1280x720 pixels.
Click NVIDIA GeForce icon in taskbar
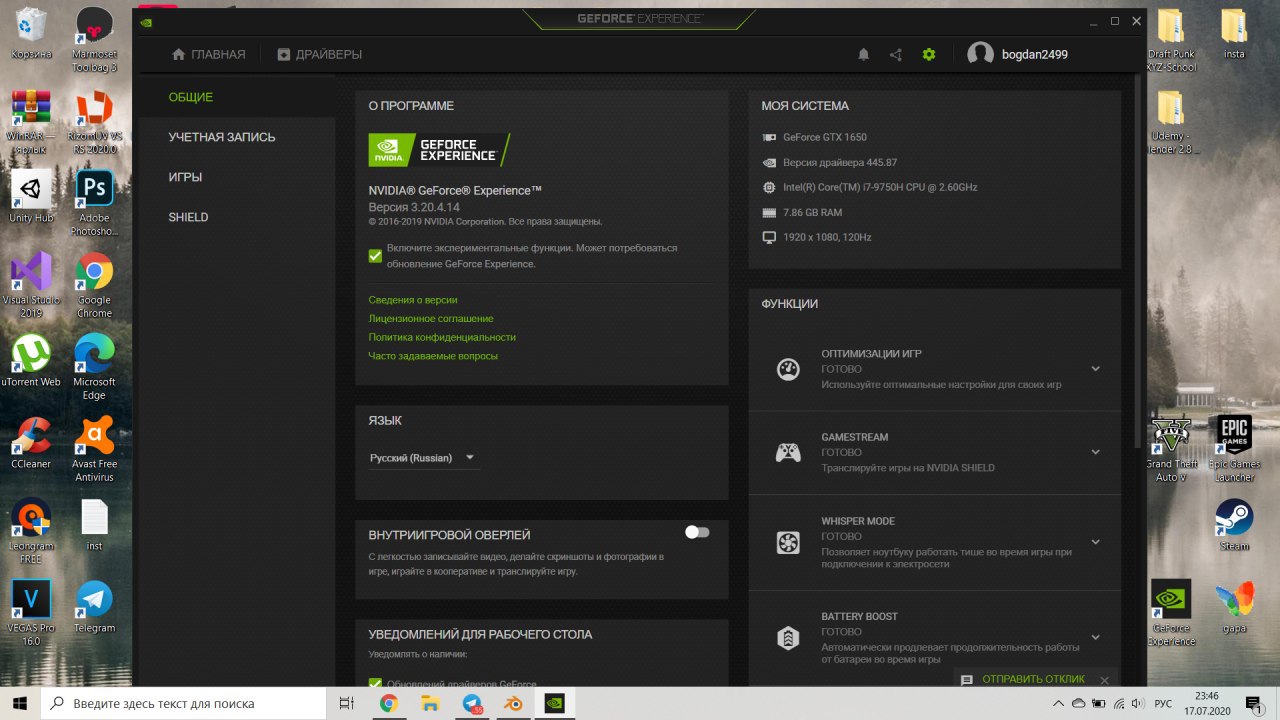click(x=554, y=703)
